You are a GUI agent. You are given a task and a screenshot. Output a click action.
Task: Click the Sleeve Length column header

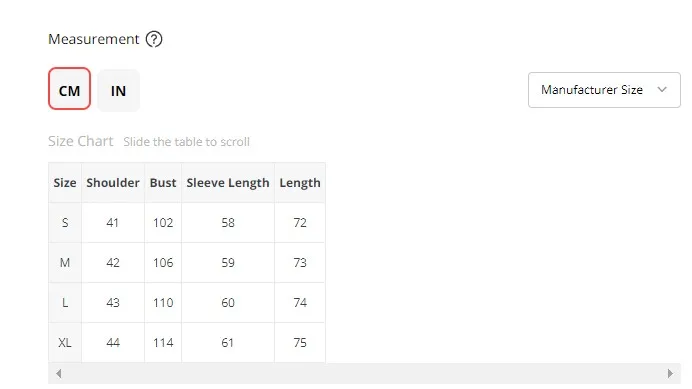click(x=228, y=183)
